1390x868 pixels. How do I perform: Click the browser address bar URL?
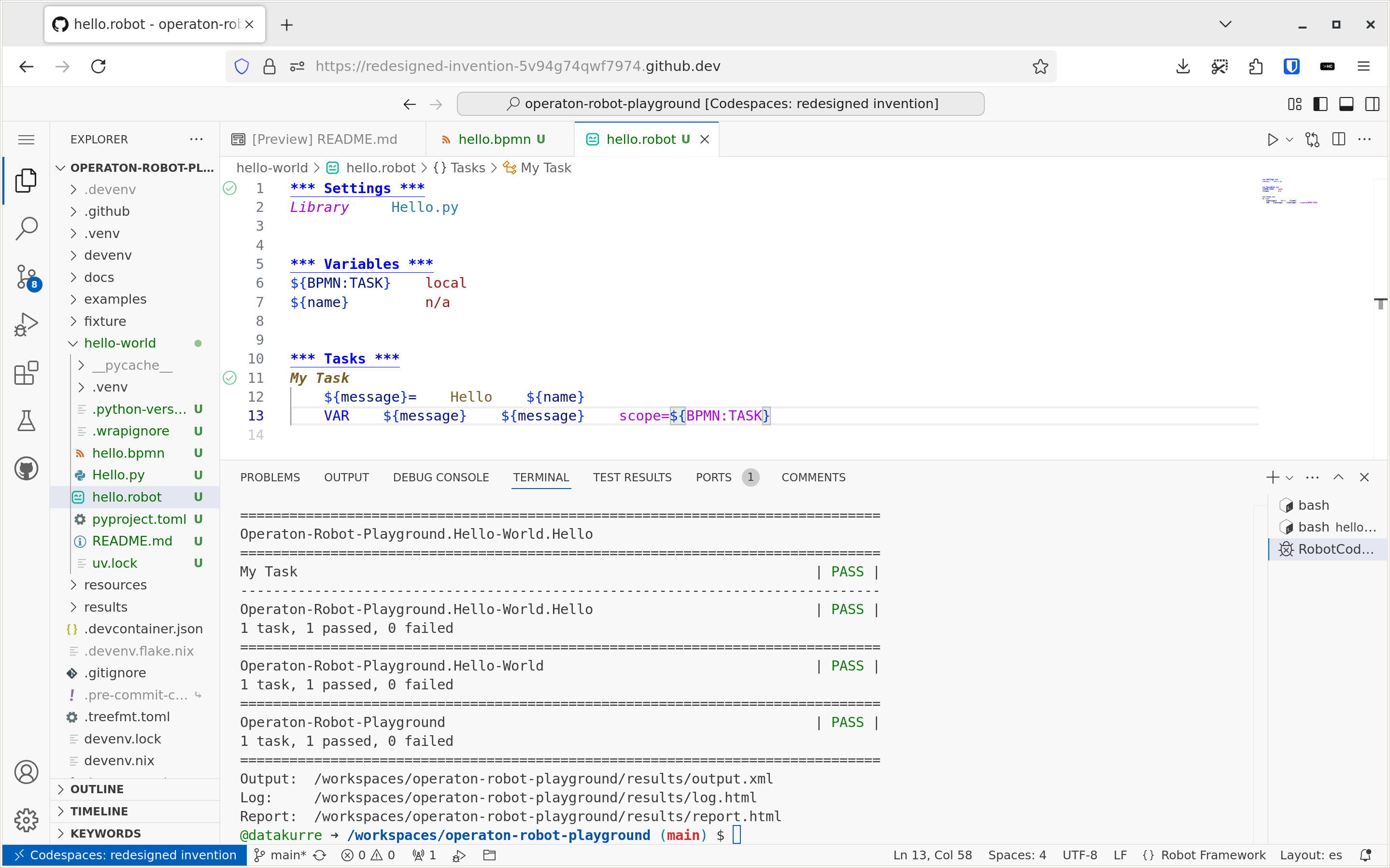tap(518, 67)
